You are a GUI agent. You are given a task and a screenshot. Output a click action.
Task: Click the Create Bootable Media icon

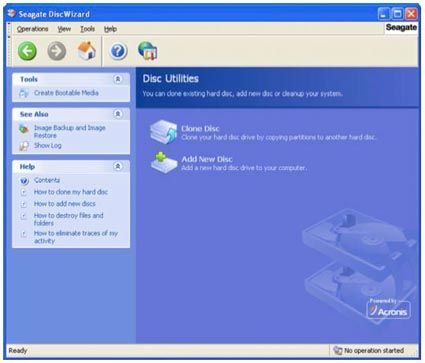click(24, 93)
